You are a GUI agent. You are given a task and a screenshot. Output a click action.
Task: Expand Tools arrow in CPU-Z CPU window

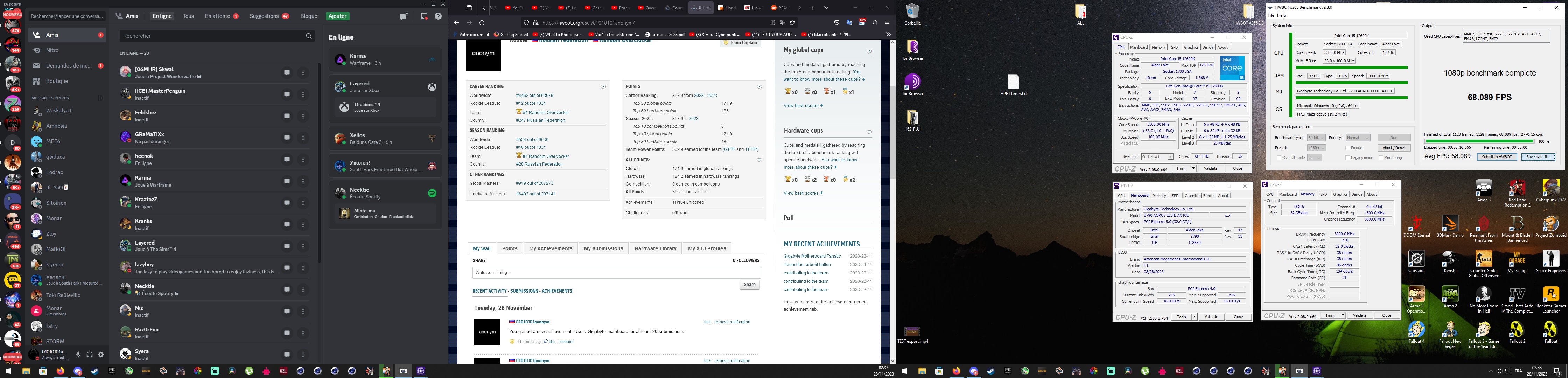pyautogui.click(x=1193, y=169)
